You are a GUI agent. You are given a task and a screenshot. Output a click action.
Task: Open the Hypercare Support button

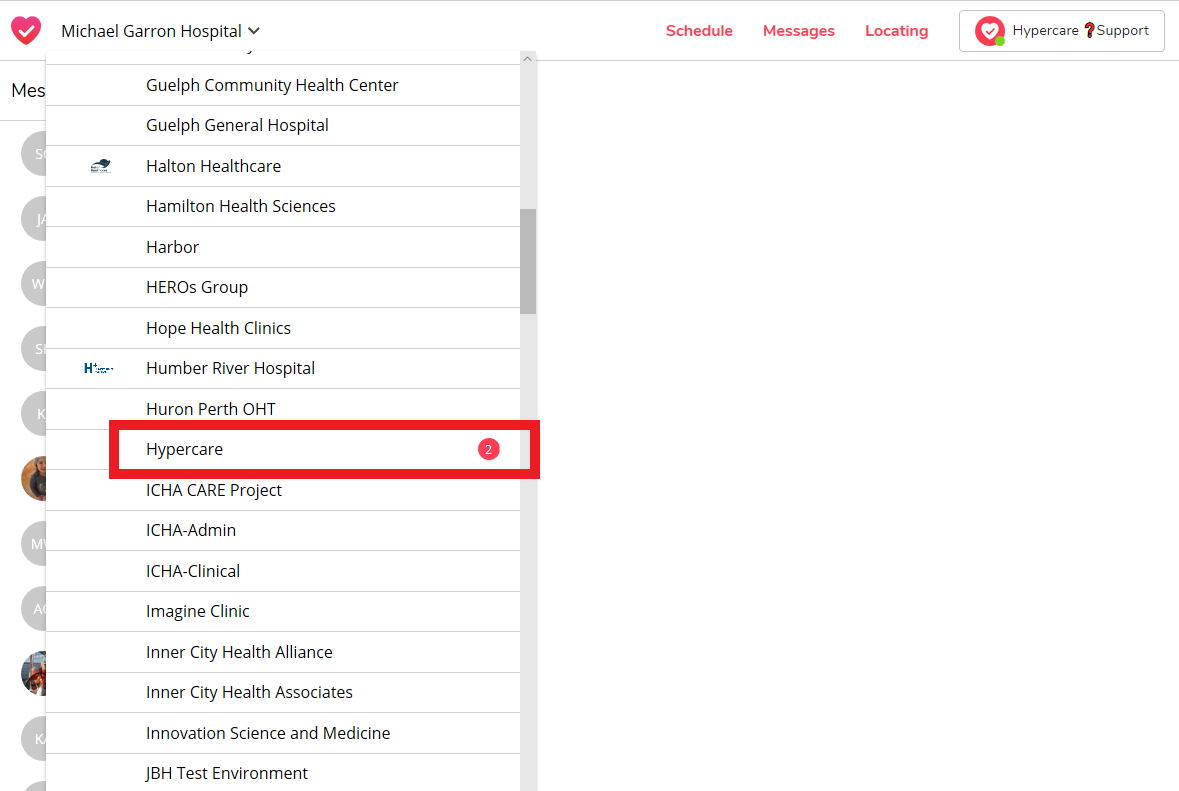click(x=1062, y=31)
